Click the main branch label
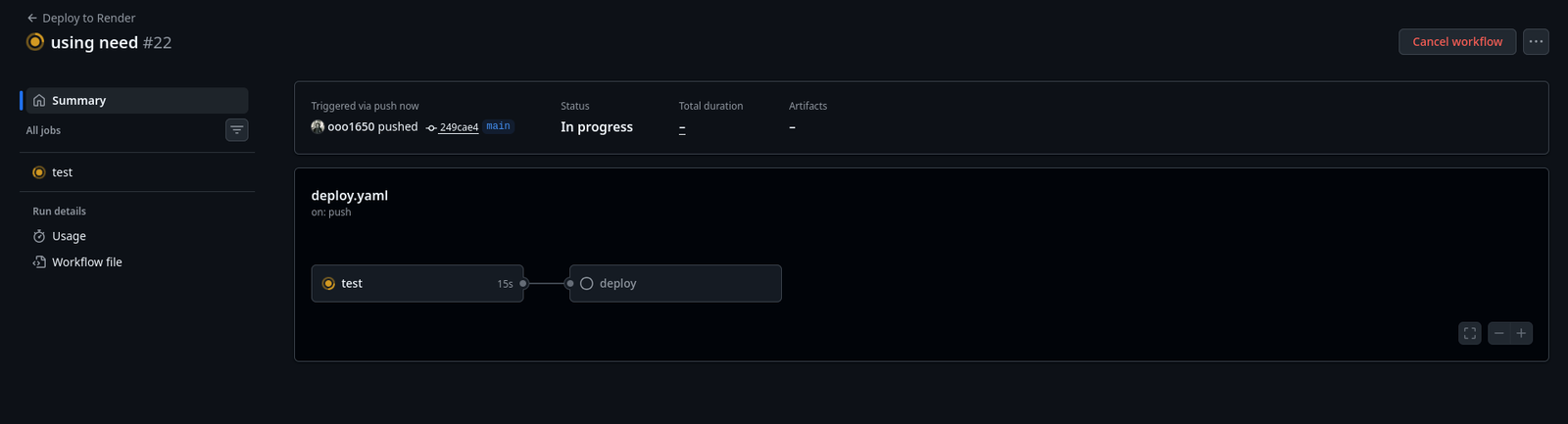The height and width of the screenshot is (424, 1568). [x=498, y=126]
